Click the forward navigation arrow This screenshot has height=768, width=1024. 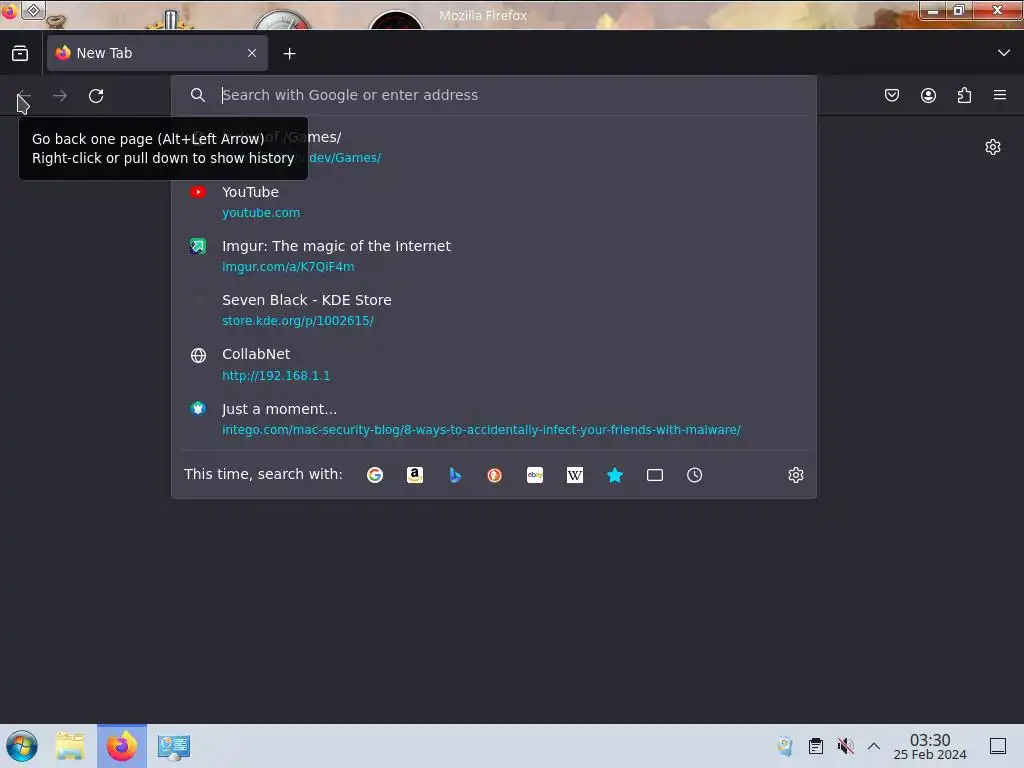pos(60,96)
